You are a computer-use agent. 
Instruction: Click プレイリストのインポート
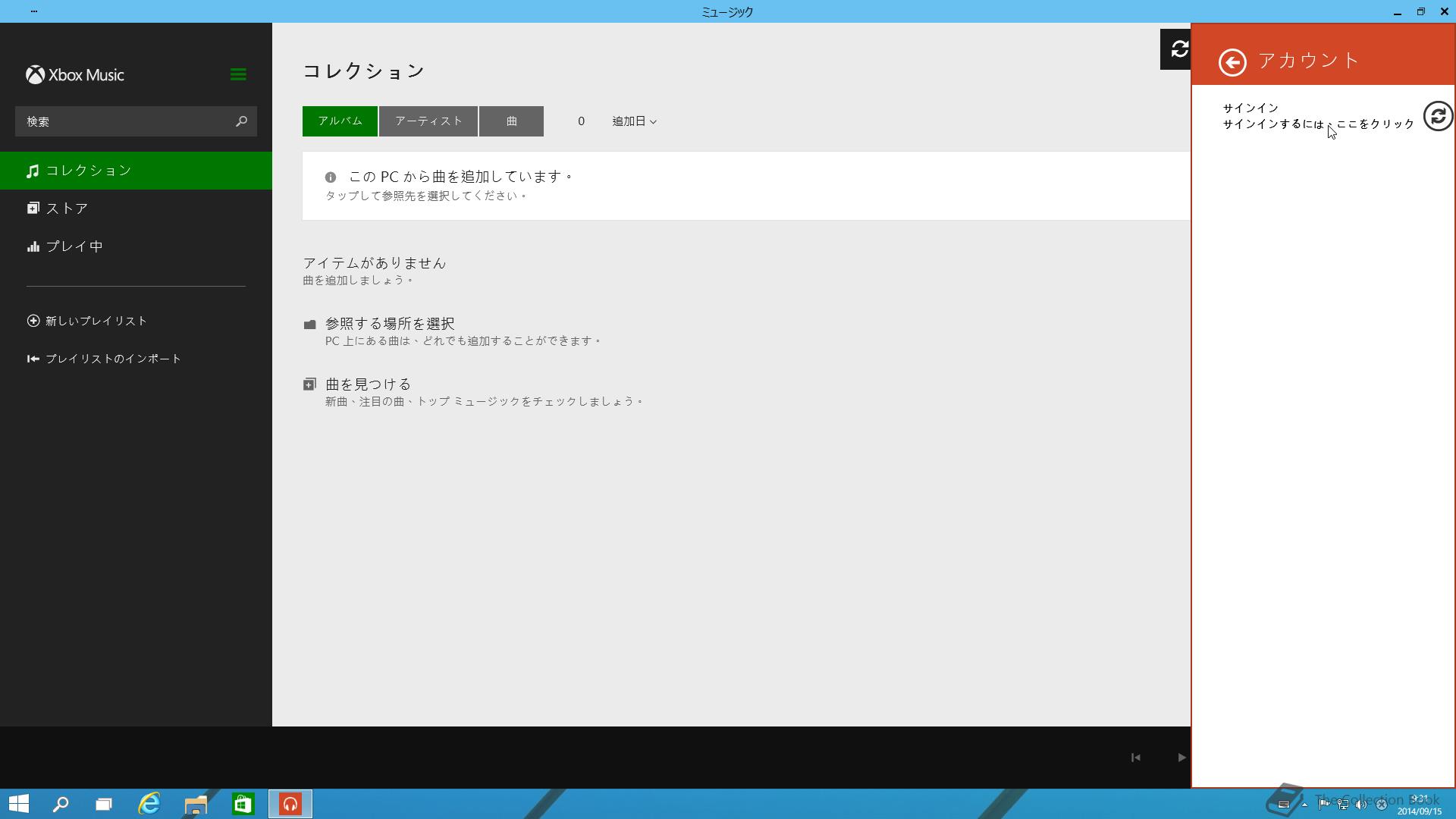104,359
